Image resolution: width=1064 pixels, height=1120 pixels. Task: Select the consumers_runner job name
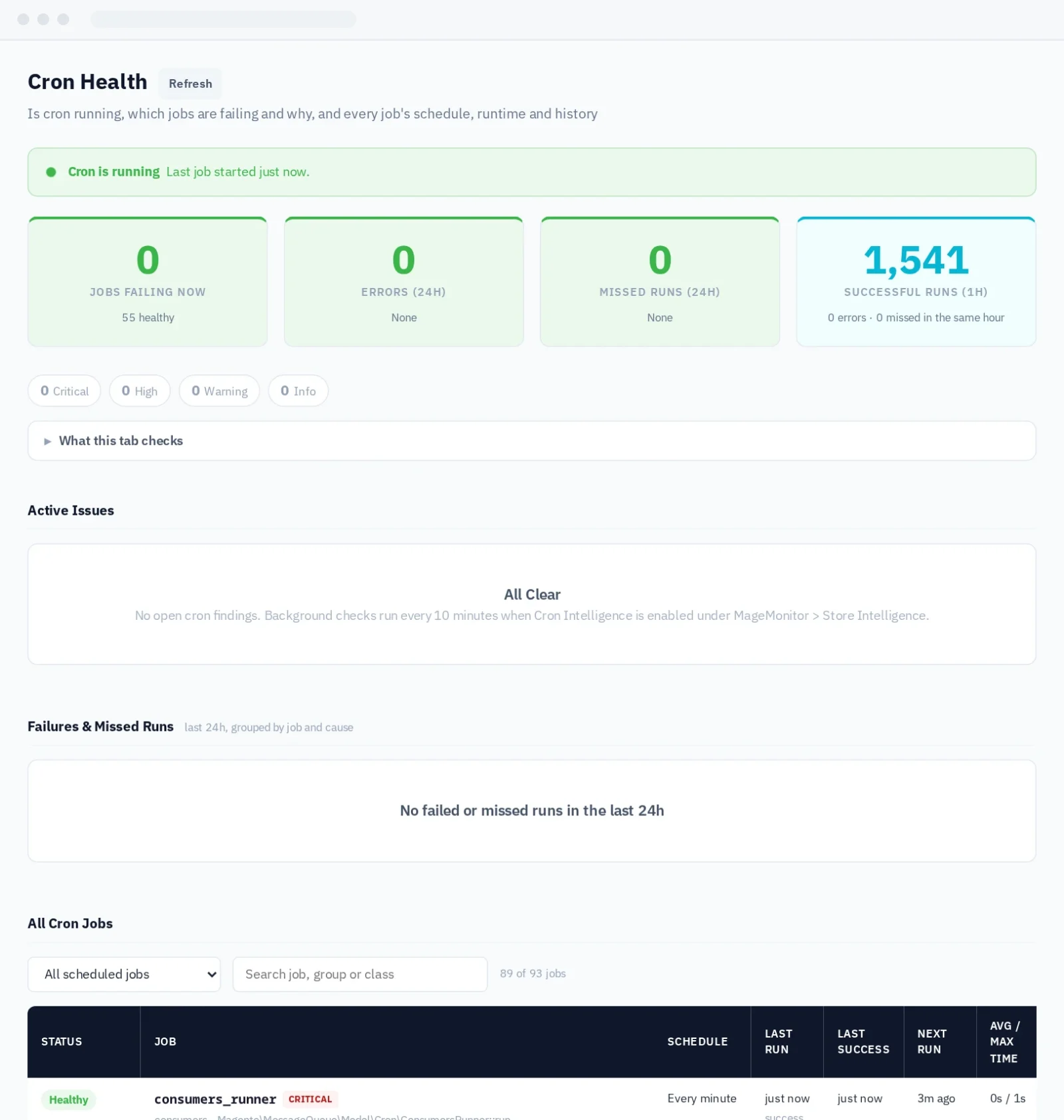[x=215, y=1099]
